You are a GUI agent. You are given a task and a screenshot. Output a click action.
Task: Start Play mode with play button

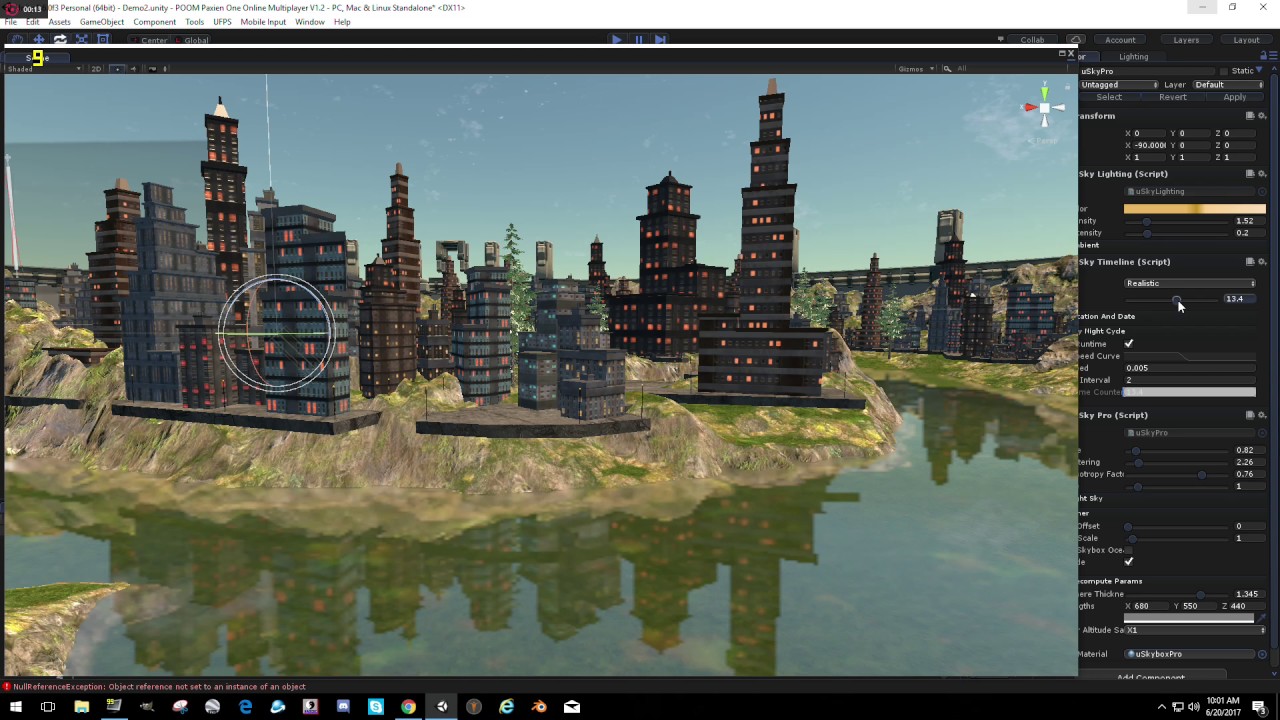(x=617, y=40)
